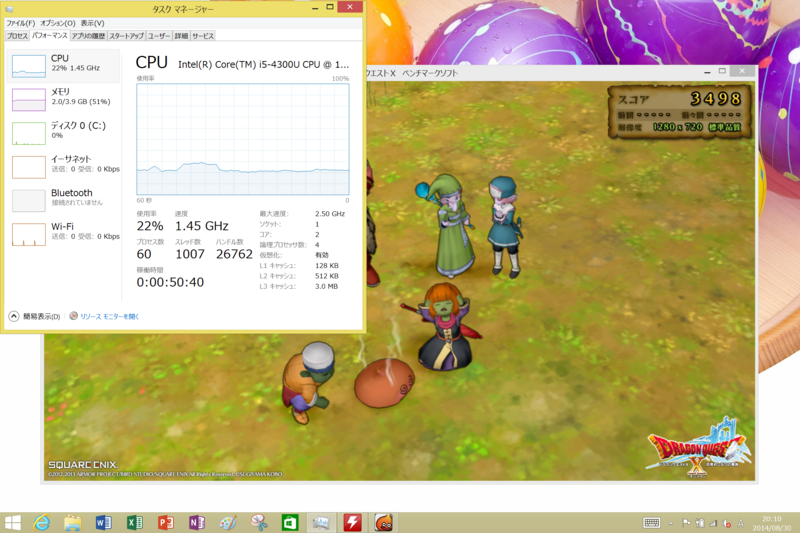Click Task Manager title bar icon

tap(10, 9)
